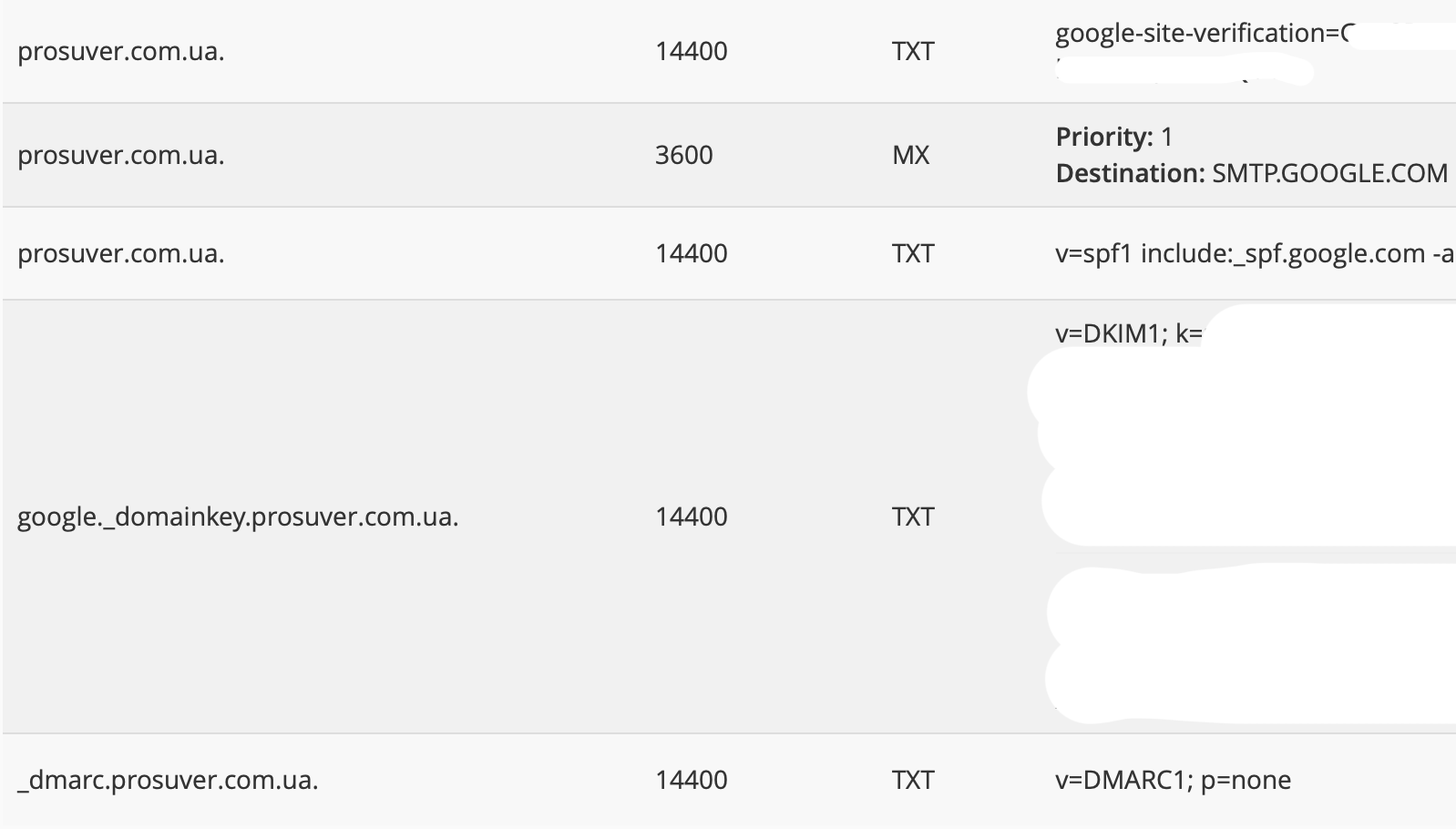
Task: Click the TXT type in the SPF row
Action: coord(913,253)
